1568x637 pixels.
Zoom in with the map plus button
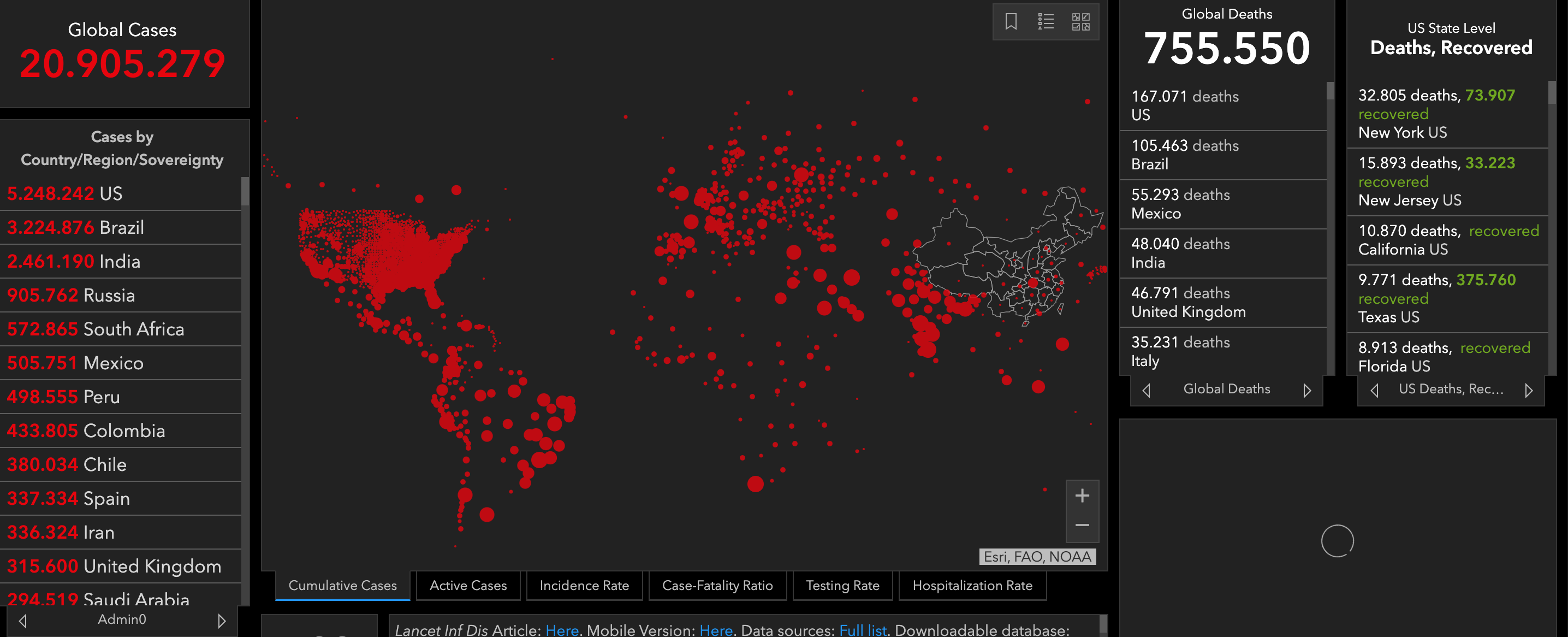tap(1082, 496)
